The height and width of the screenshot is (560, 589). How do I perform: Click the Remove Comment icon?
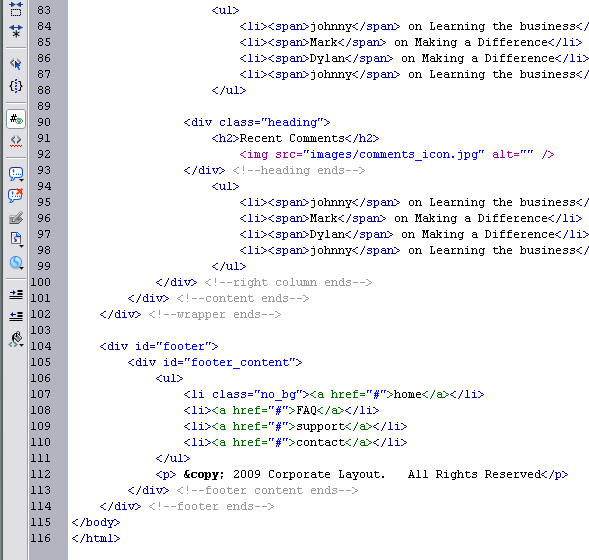[16, 195]
